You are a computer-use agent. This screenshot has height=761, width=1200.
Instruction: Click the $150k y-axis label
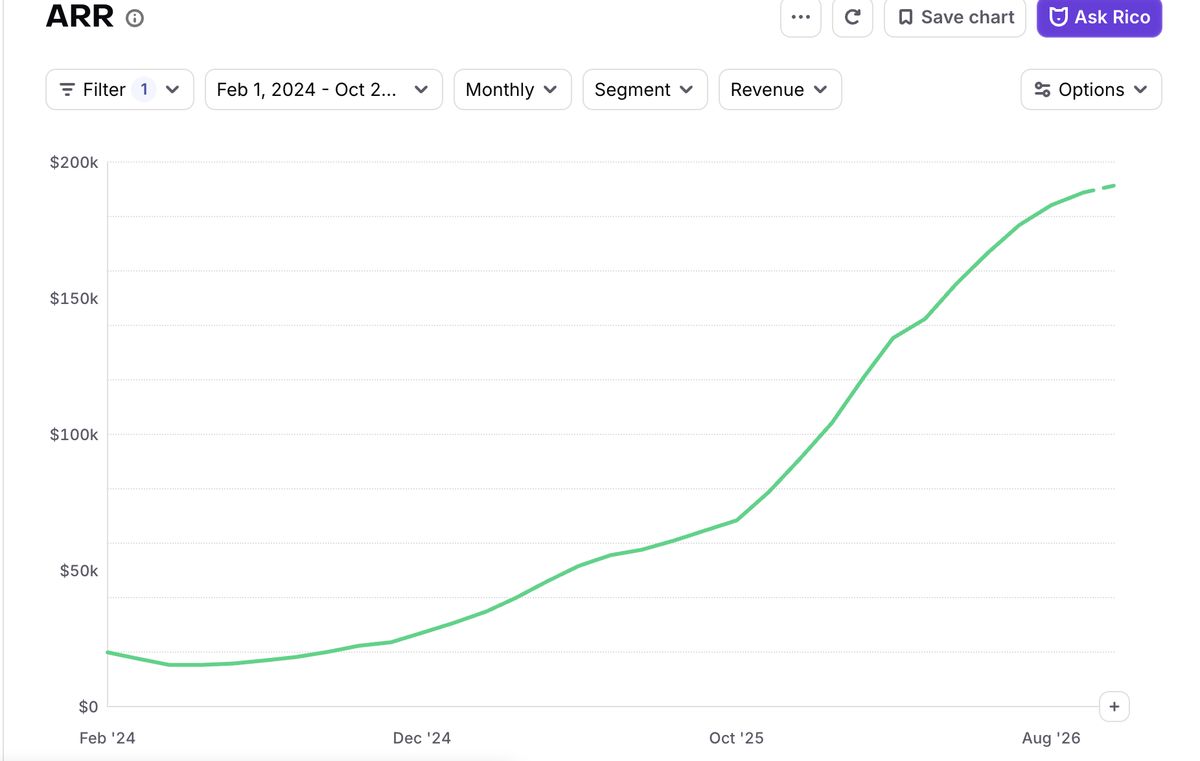click(74, 298)
